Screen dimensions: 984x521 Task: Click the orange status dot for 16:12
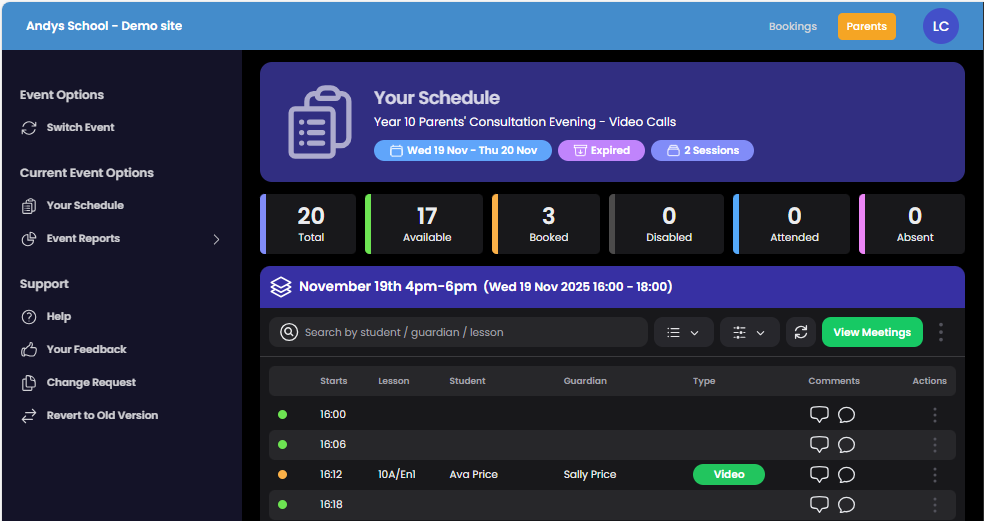point(282,475)
